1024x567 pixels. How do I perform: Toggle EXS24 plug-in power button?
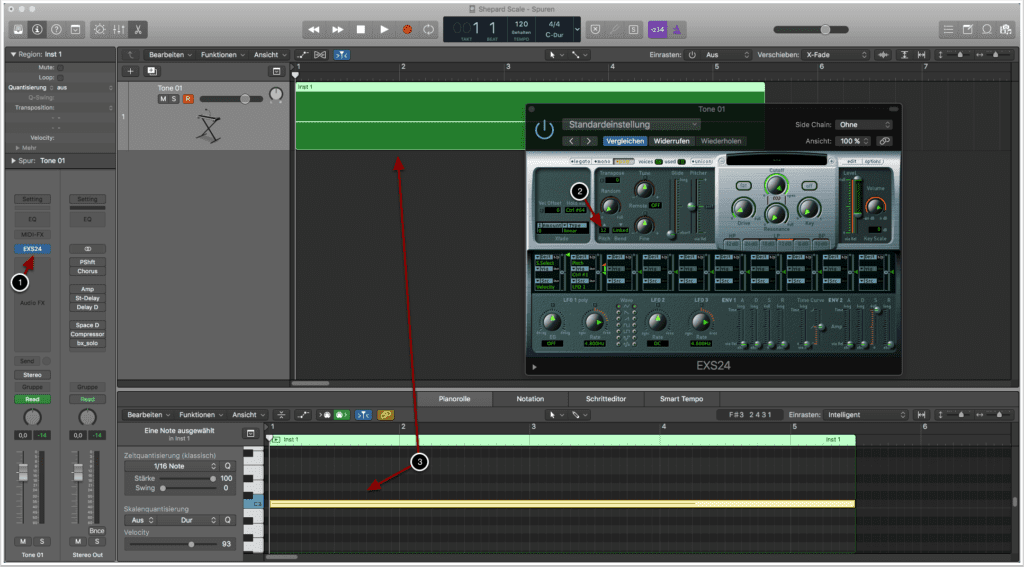[x=544, y=130]
